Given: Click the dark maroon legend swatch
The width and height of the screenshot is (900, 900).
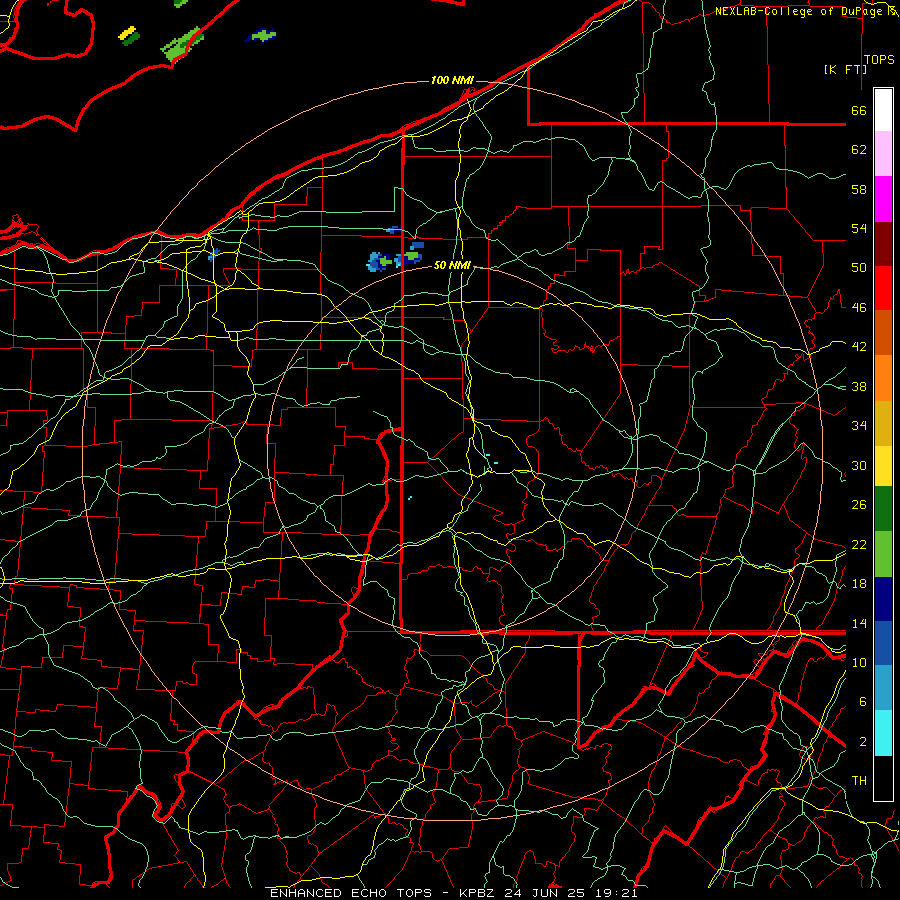Looking at the screenshot, I should [883, 244].
